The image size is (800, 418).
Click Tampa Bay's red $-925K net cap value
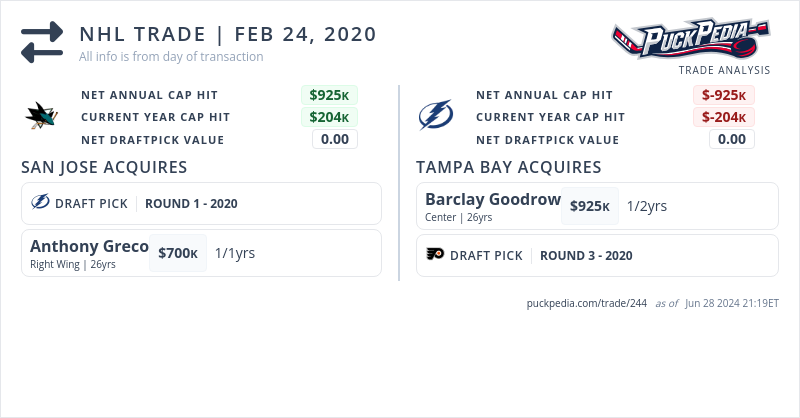[724, 95]
